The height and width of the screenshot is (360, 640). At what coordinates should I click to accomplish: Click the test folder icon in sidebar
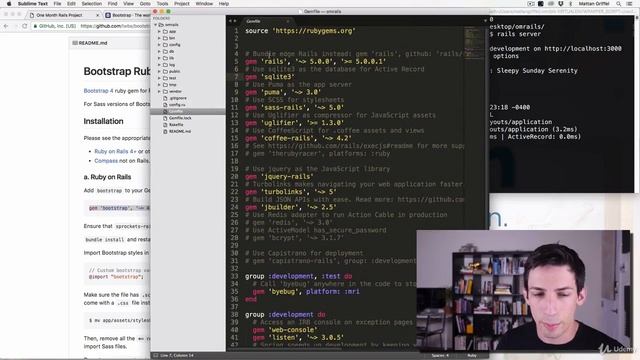(165, 78)
